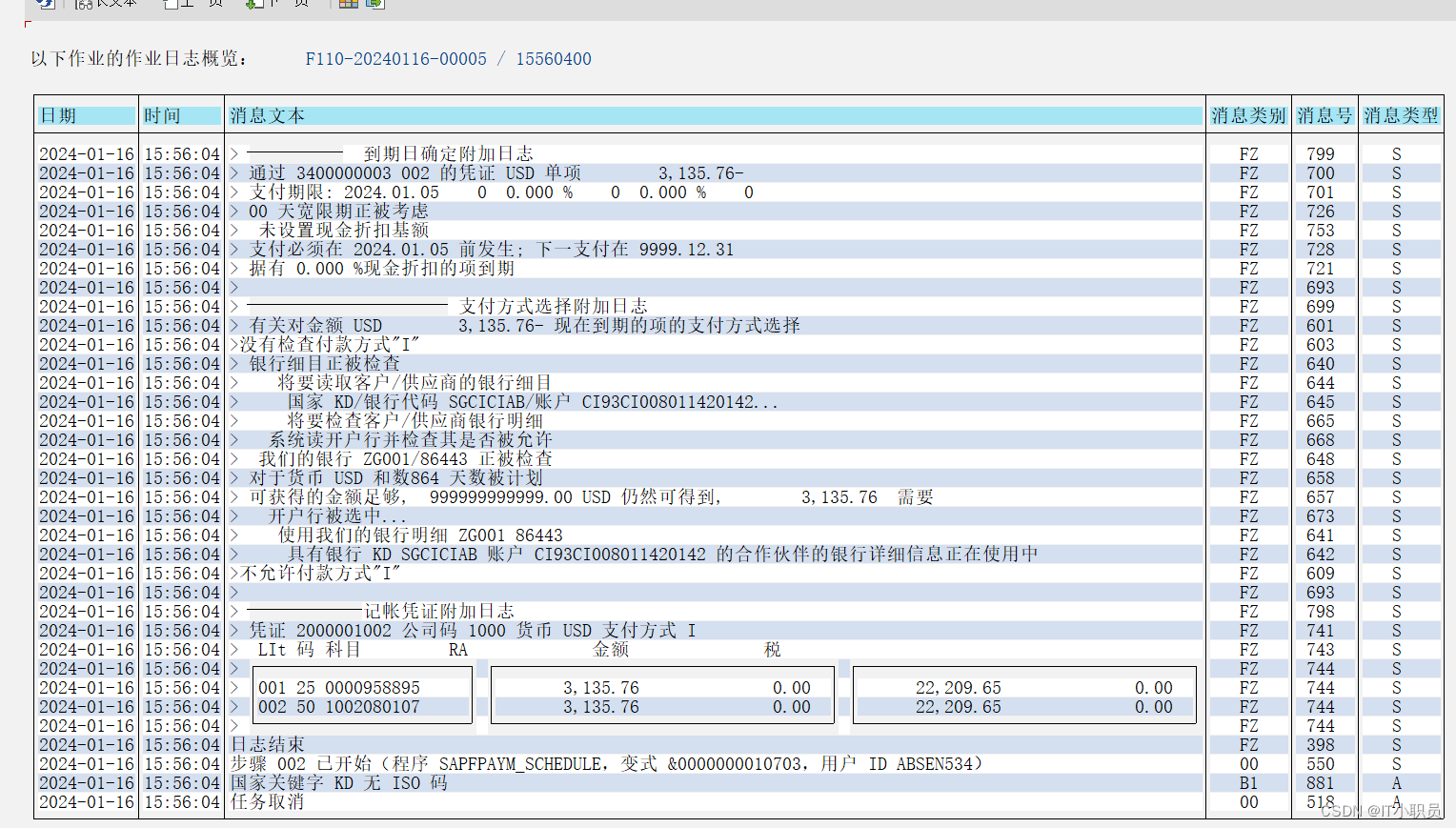The height and width of the screenshot is (828, 1456).
Task: Select job count 15560400 text
Action: point(554,59)
